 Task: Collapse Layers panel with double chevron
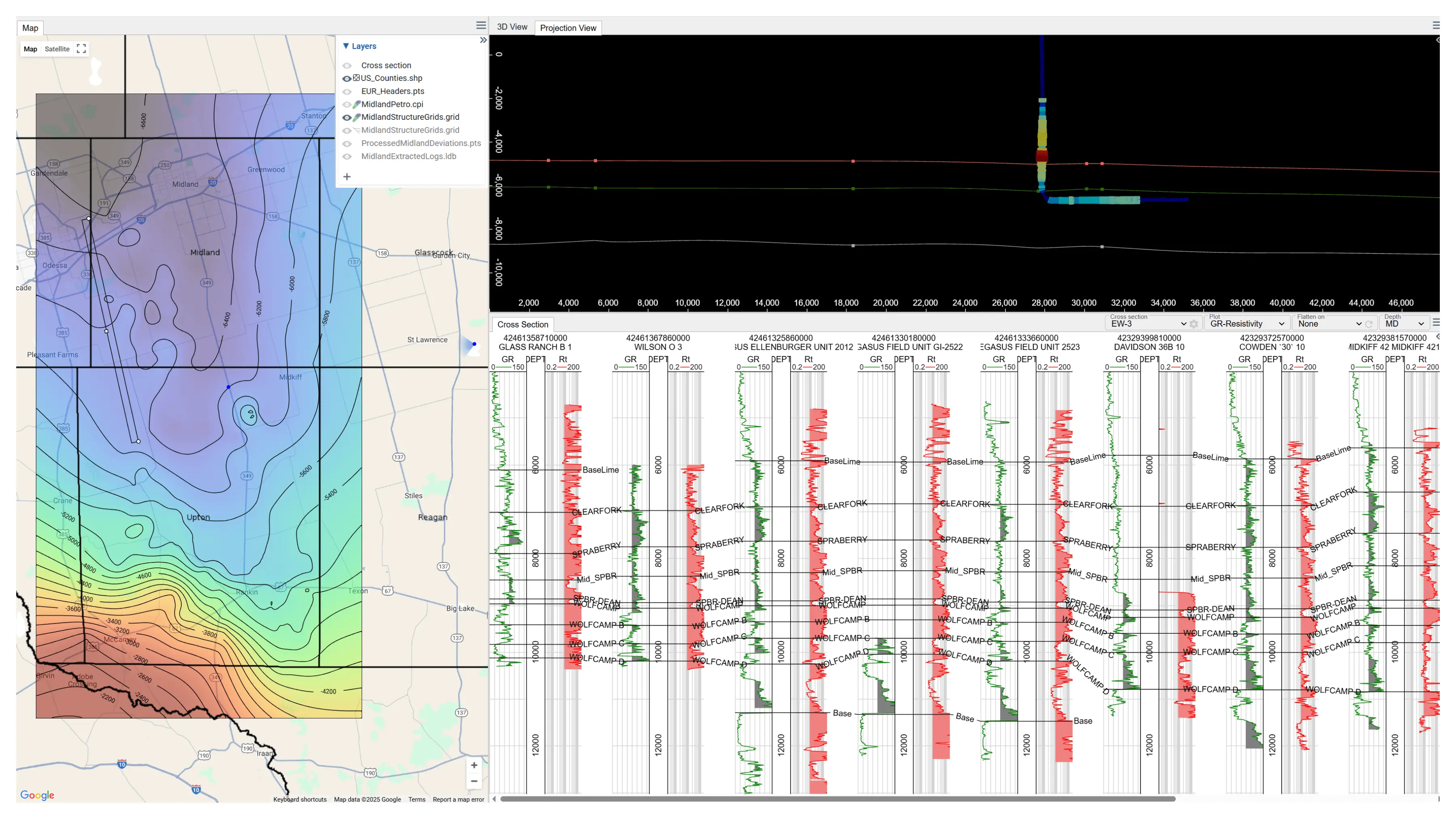tap(483, 40)
